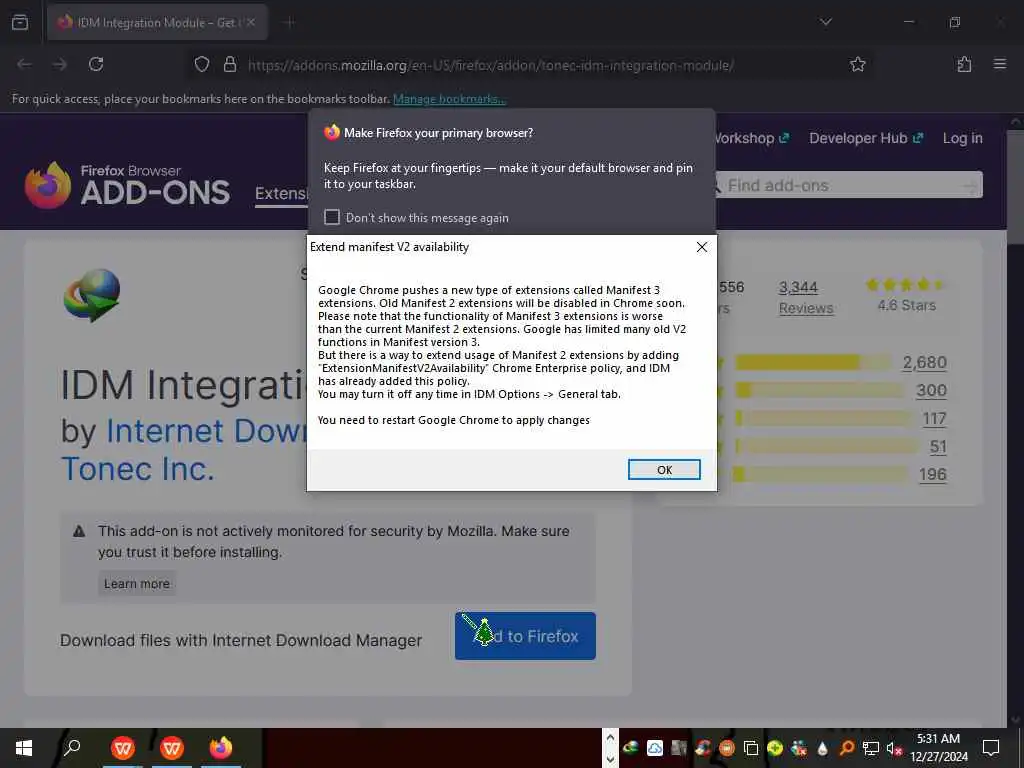This screenshot has height=768, width=1024.
Task: Click the one-star rating bar
Action: (x=820, y=475)
